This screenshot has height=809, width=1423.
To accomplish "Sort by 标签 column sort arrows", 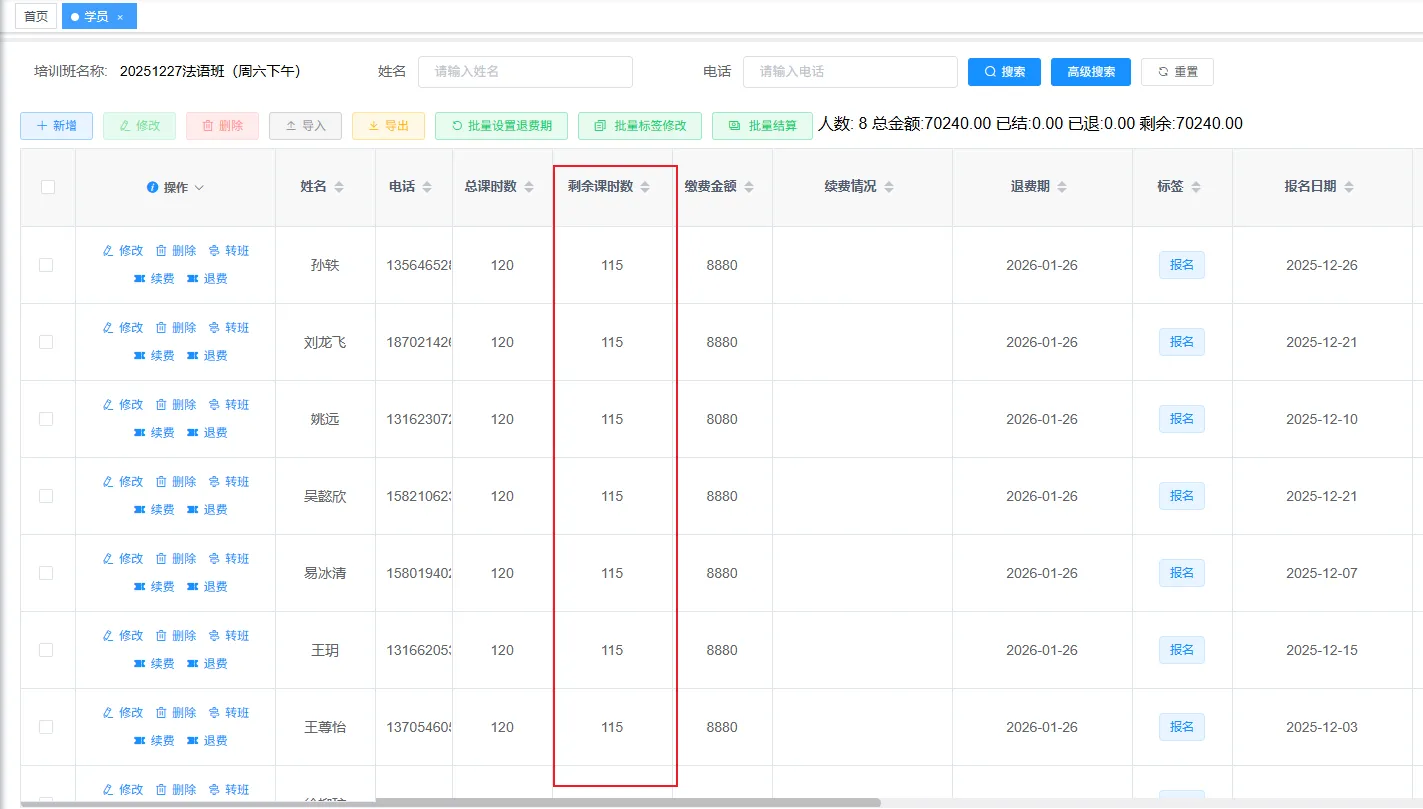I will (x=1196, y=187).
